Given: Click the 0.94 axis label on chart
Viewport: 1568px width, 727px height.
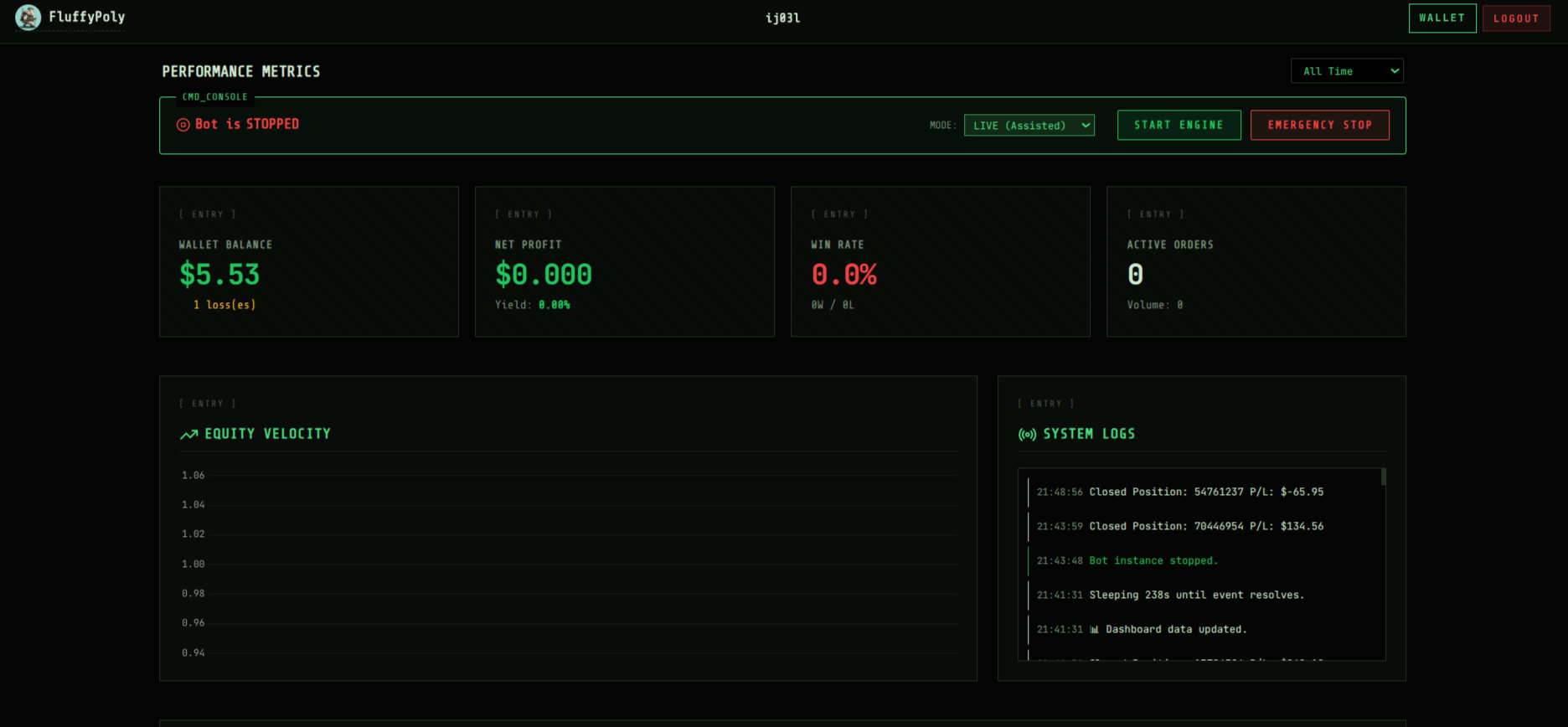Looking at the screenshot, I should tap(193, 652).
